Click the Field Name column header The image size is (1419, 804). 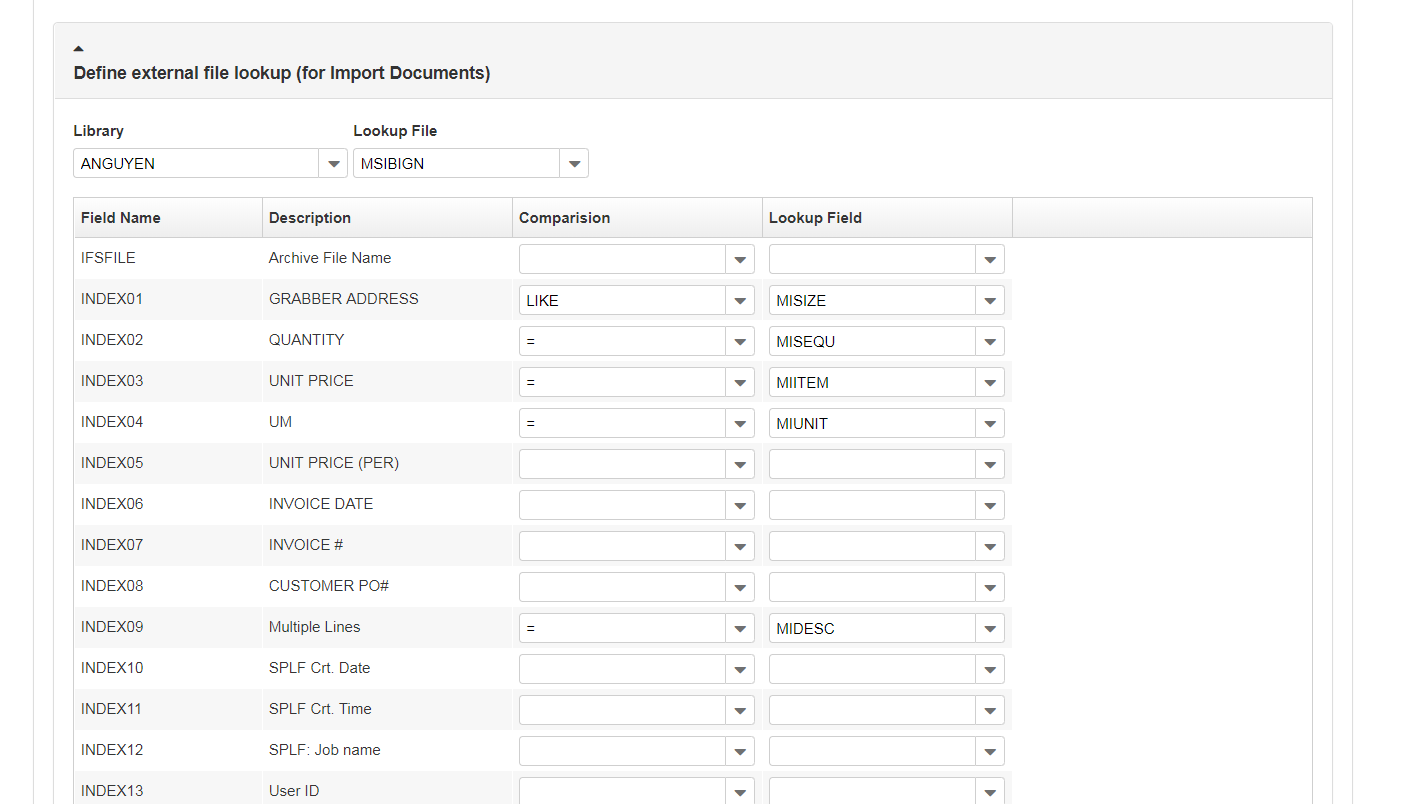click(x=121, y=218)
